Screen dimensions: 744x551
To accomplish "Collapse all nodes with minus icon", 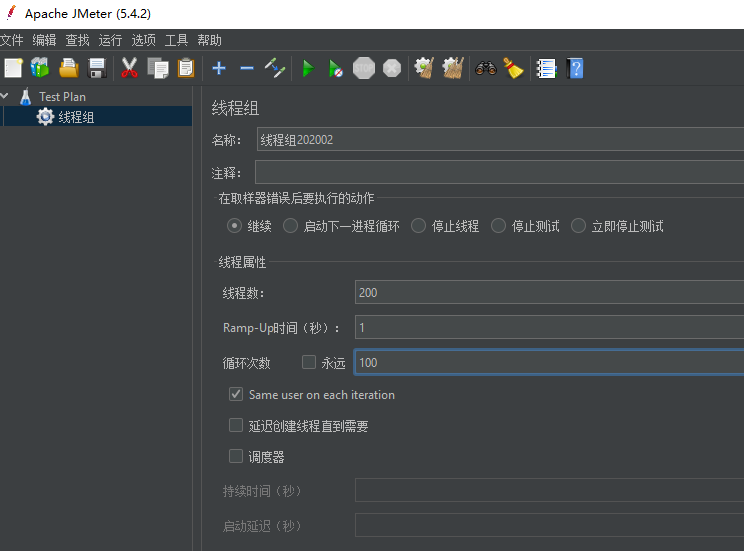I will 246,68.
